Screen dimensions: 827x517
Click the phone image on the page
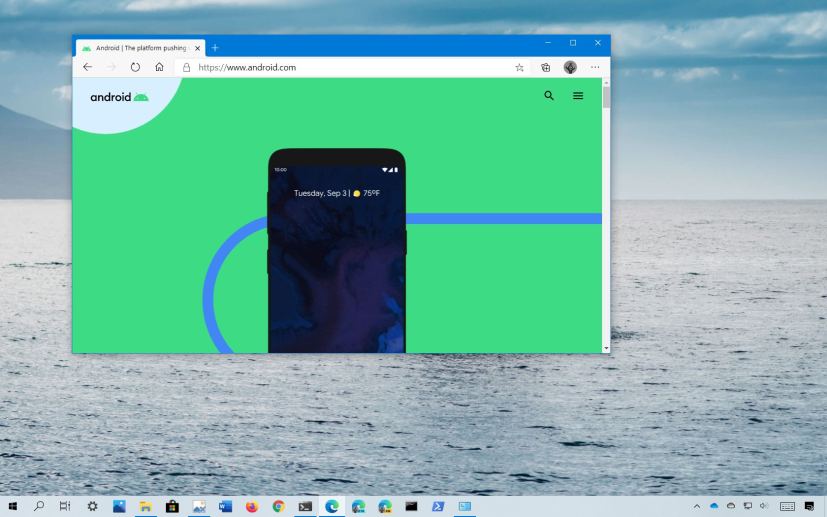tap(336, 251)
